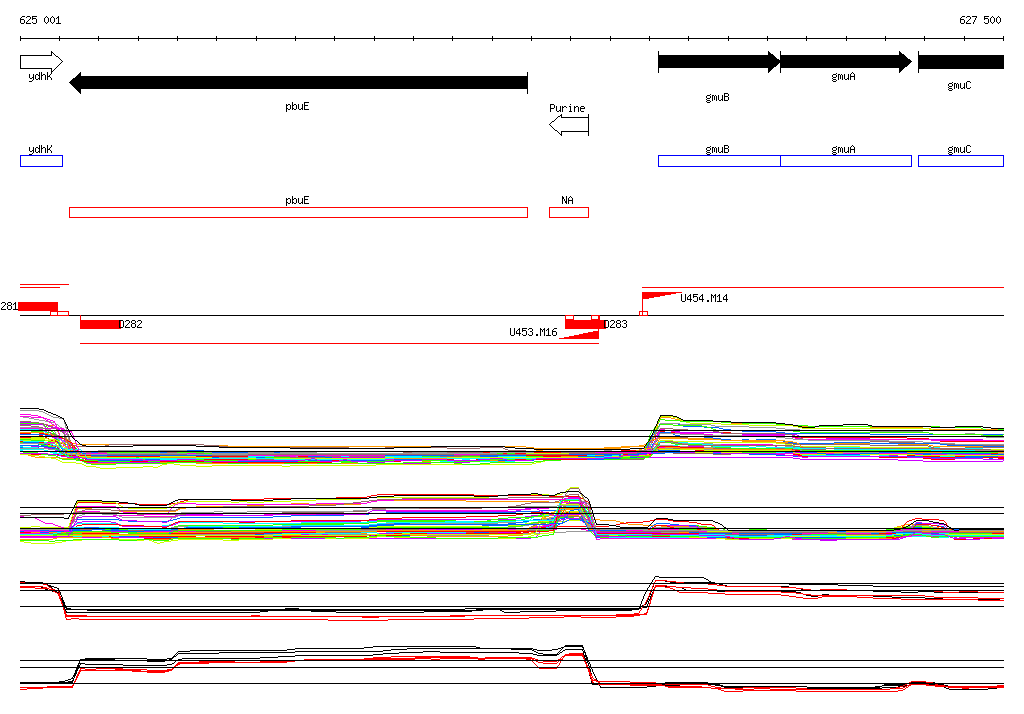This screenshot has height=714, width=1024.
Task: Click the D282 text label
Action: tap(131, 324)
